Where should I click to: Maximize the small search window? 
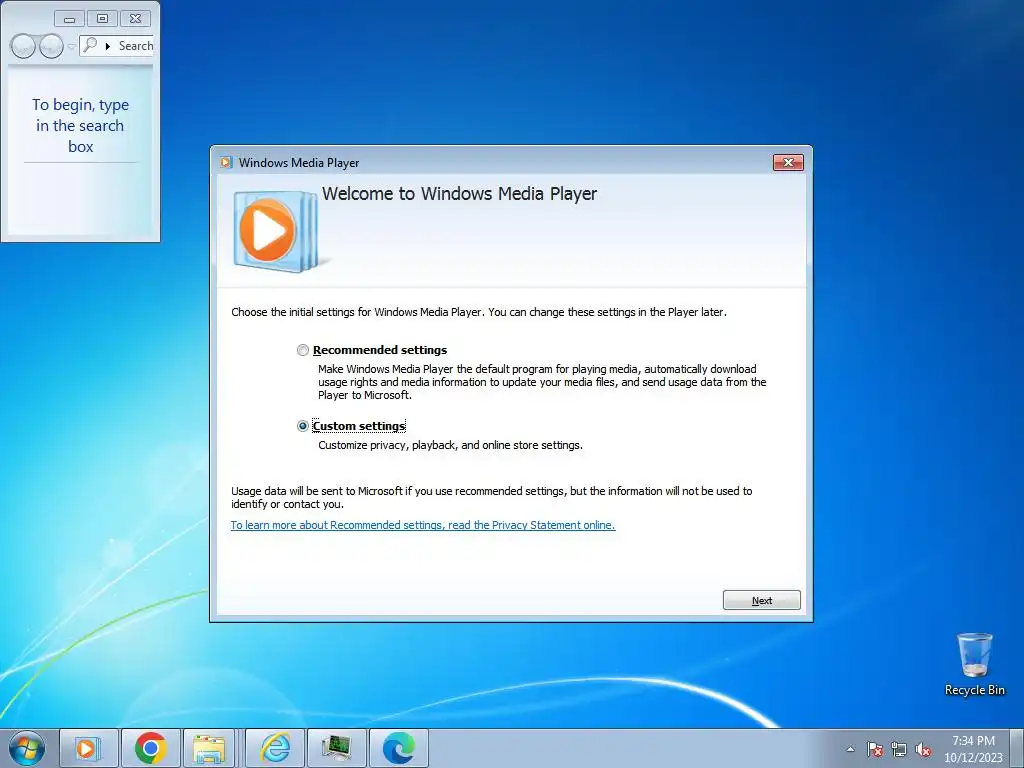pyautogui.click(x=102, y=19)
